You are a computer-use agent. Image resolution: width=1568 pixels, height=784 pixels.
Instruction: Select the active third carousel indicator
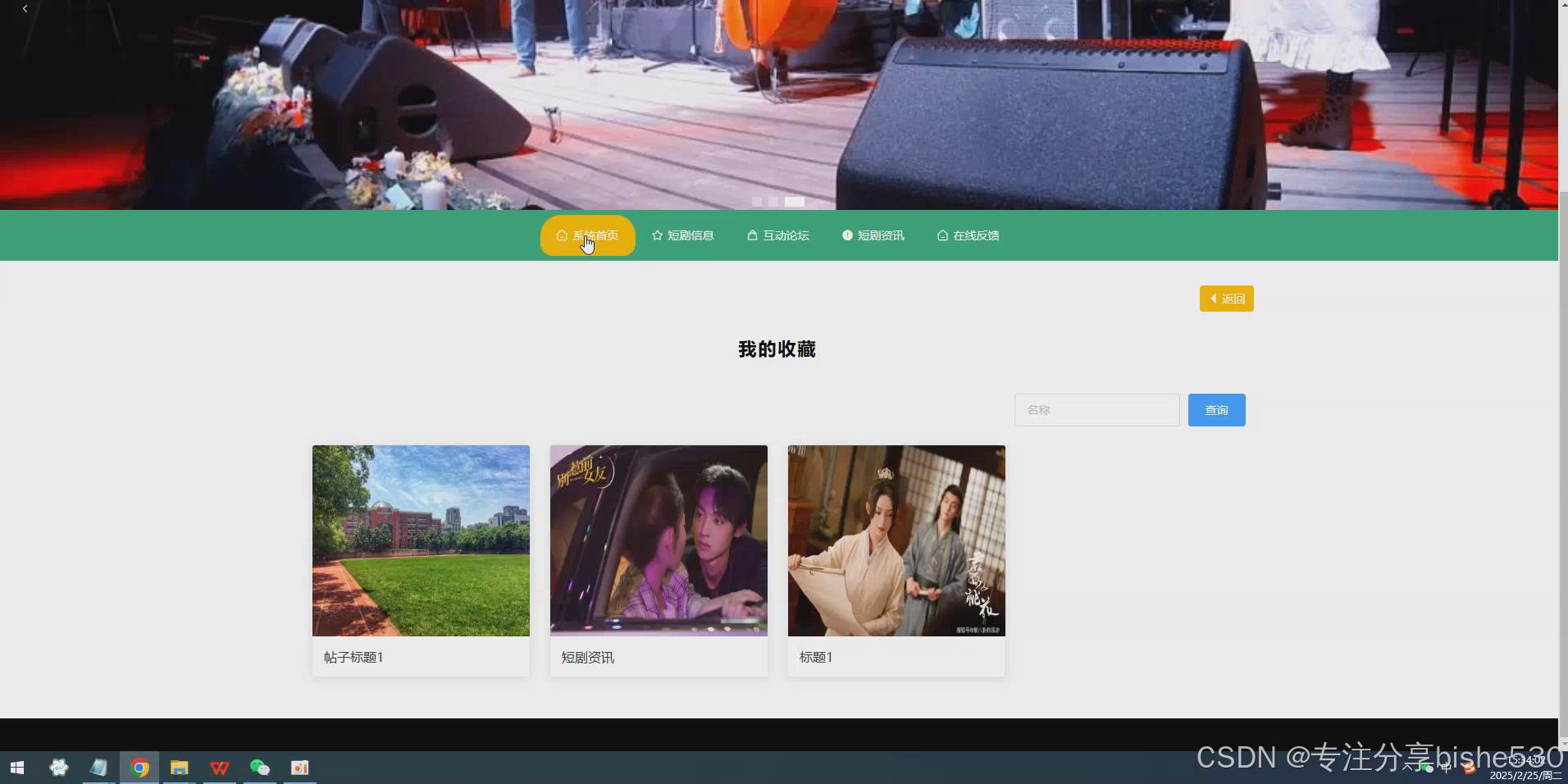[795, 201]
